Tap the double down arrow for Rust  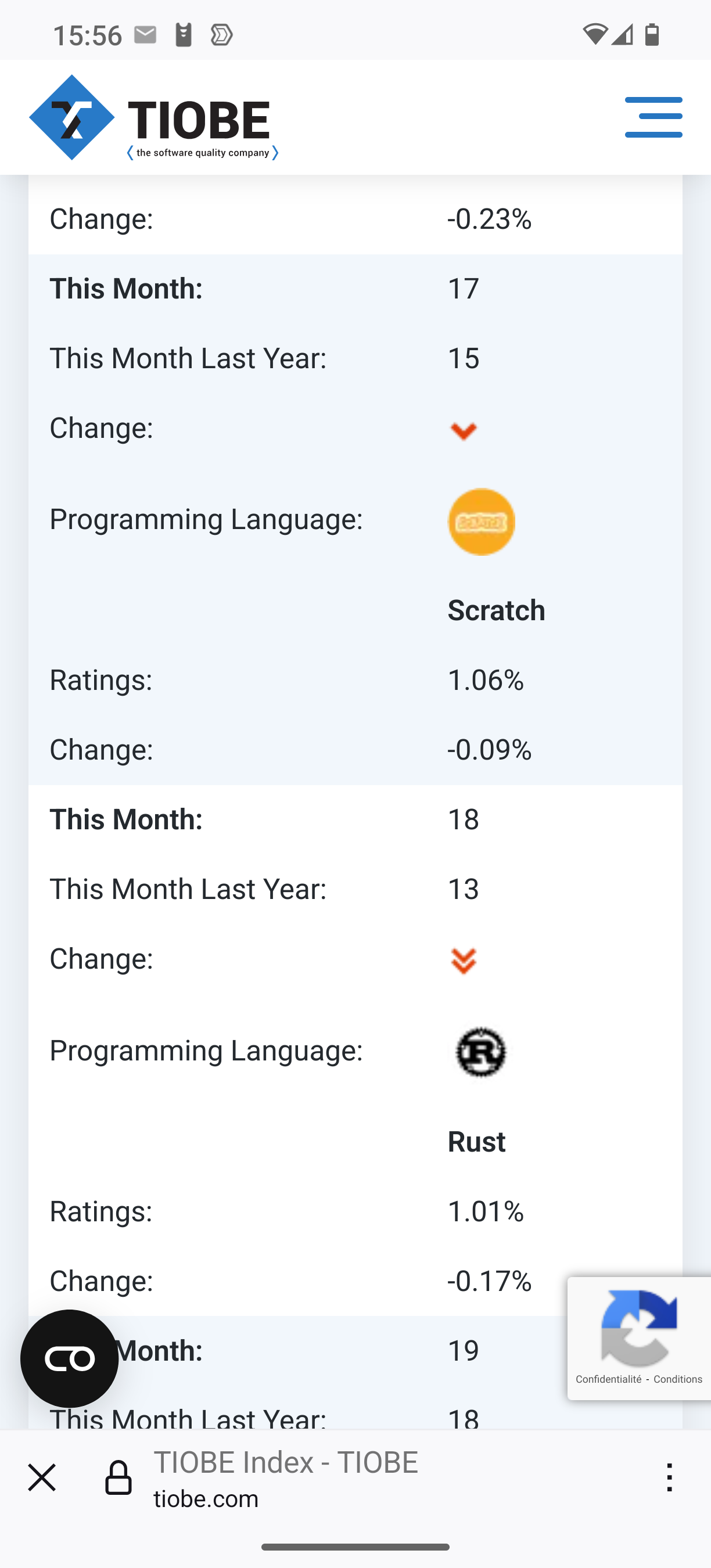coord(463,962)
